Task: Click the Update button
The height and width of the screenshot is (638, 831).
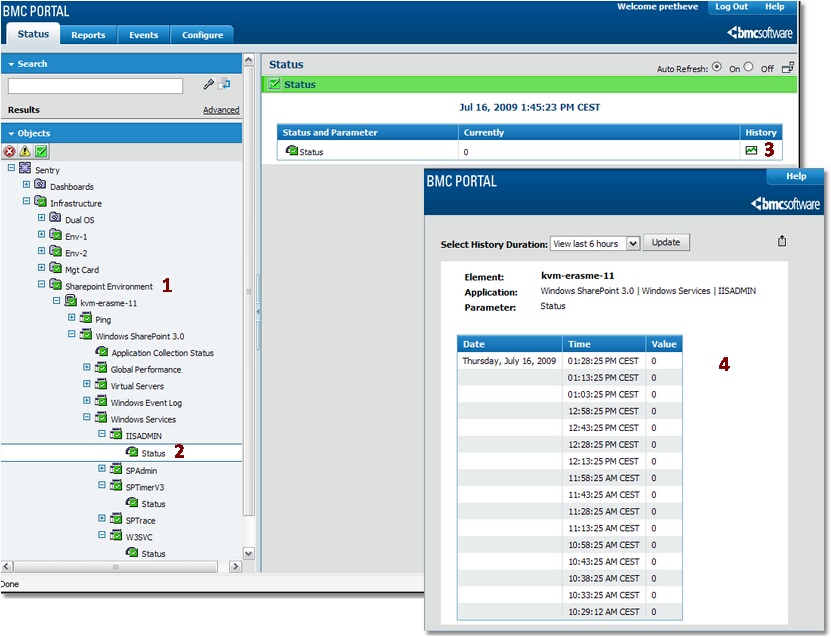Action: [666, 242]
